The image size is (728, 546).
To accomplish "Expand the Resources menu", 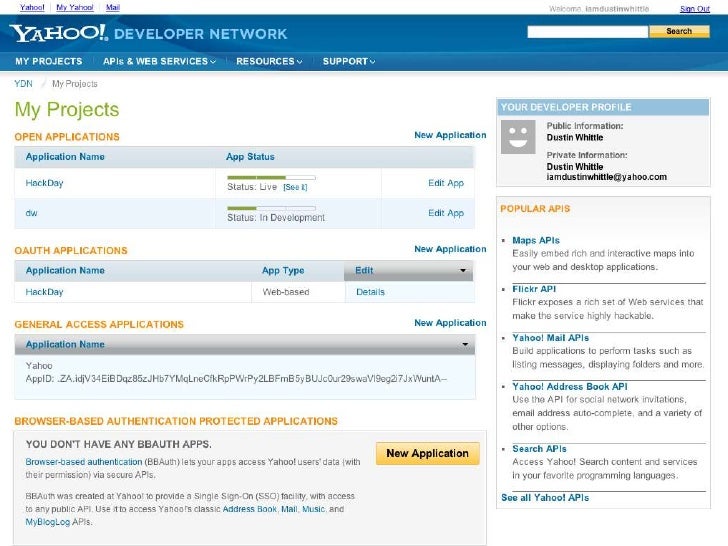I will tap(269, 61).
